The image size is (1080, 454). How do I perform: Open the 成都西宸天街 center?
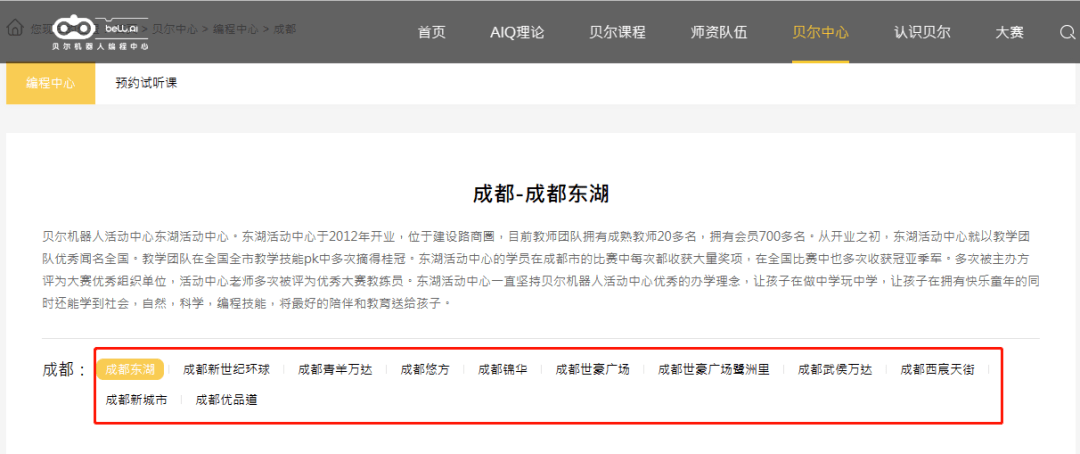click(937, 370)
